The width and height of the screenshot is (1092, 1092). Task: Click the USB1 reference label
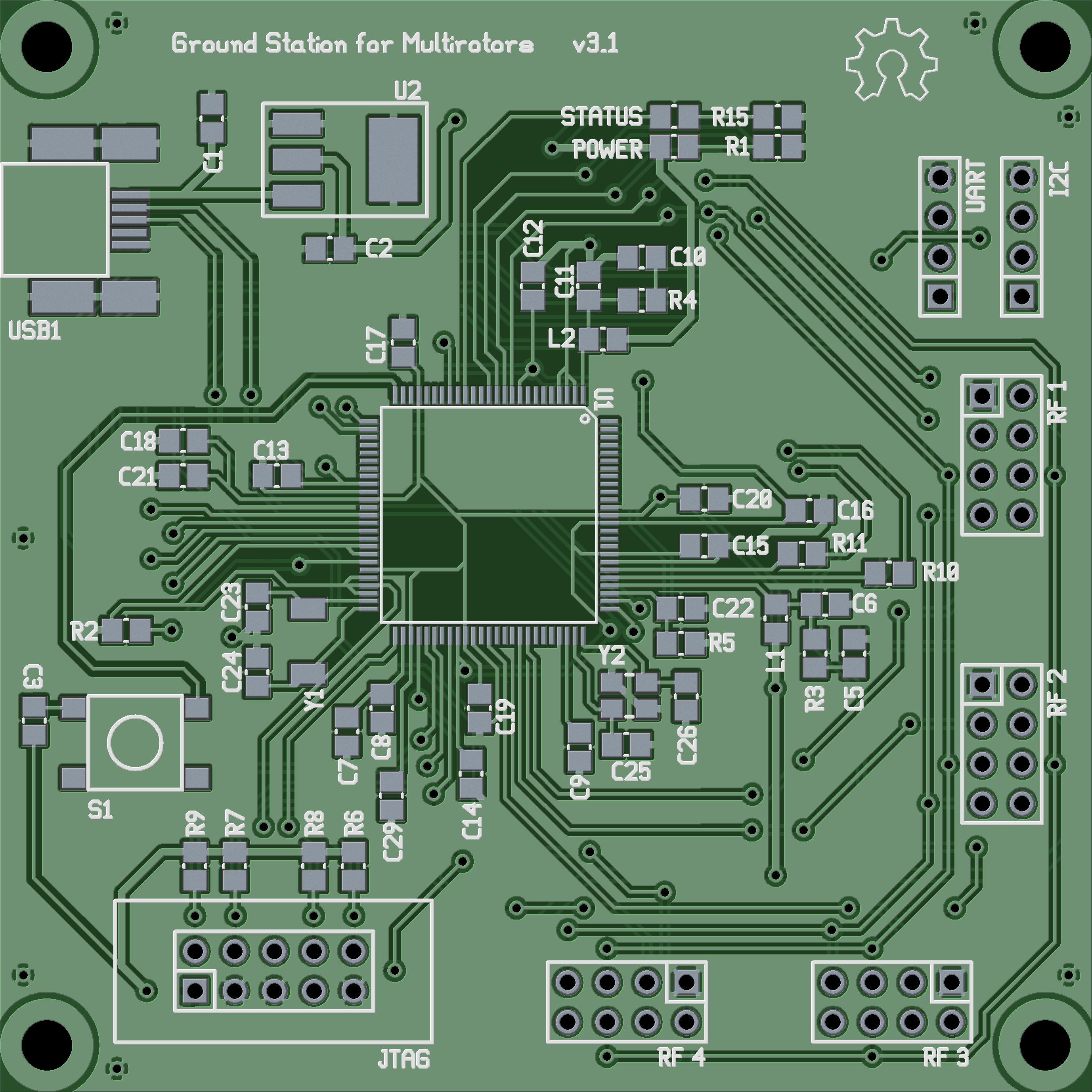click(x=35, y=331)
